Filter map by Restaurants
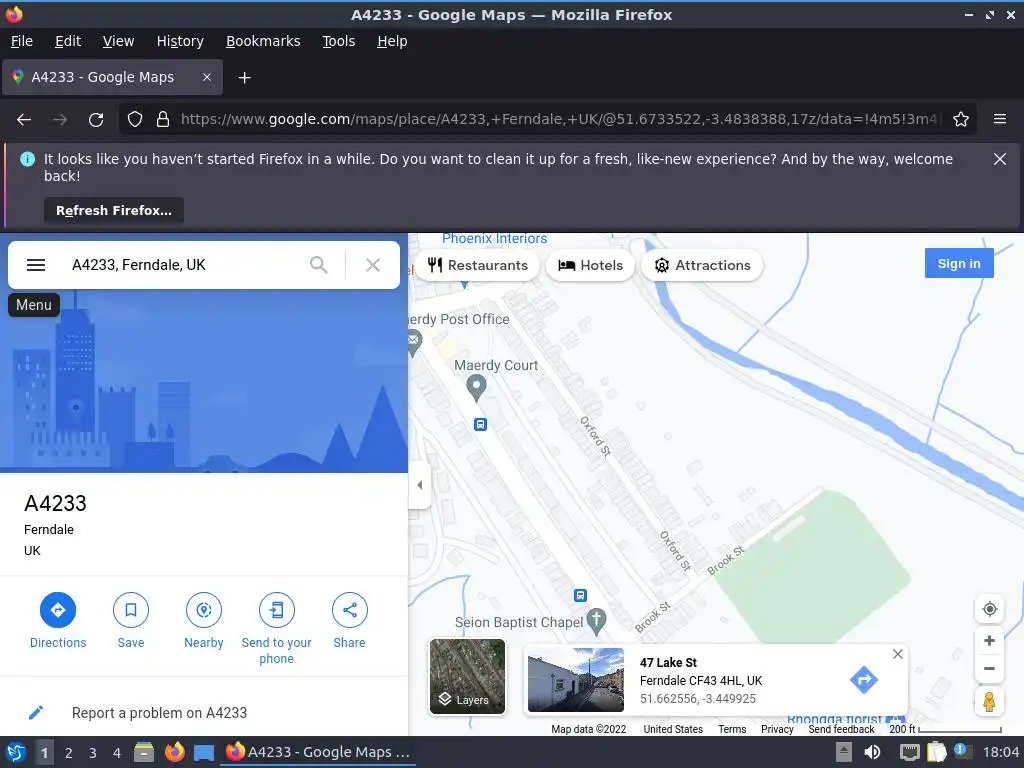This screenshot has height=768, width=1024. click(x=477, y=265)
